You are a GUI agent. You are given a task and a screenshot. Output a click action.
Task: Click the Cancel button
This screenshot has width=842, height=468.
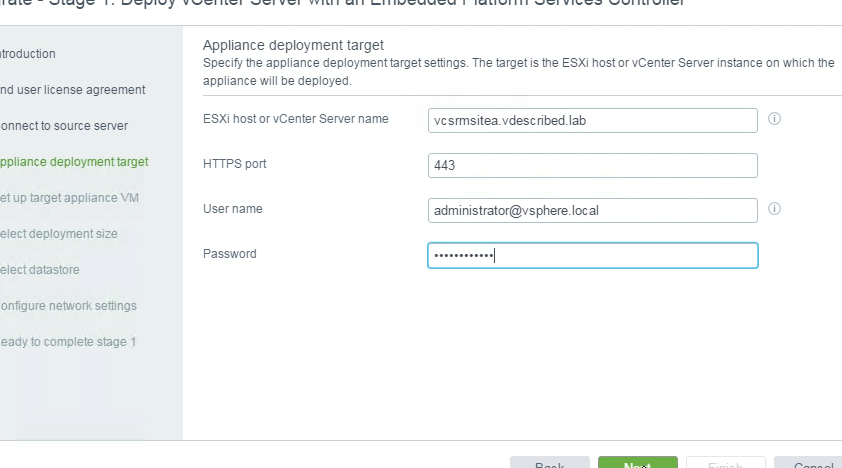(x=808, y=462)
